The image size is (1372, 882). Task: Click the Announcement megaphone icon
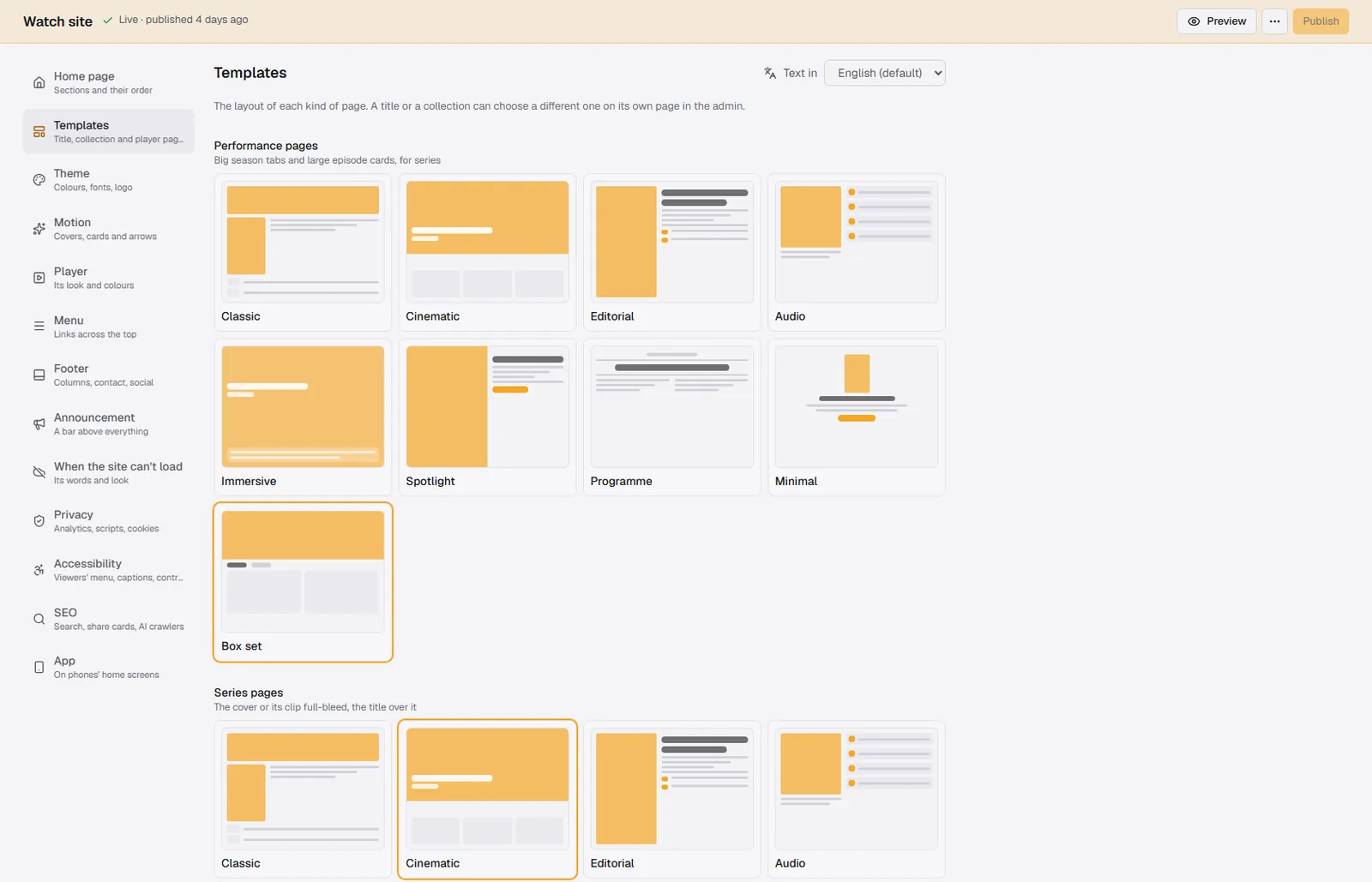(39, 424)
